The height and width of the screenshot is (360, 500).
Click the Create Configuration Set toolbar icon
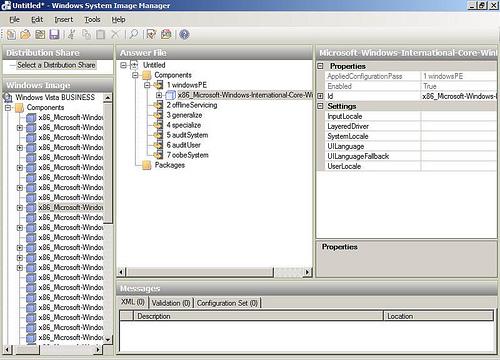166,34
